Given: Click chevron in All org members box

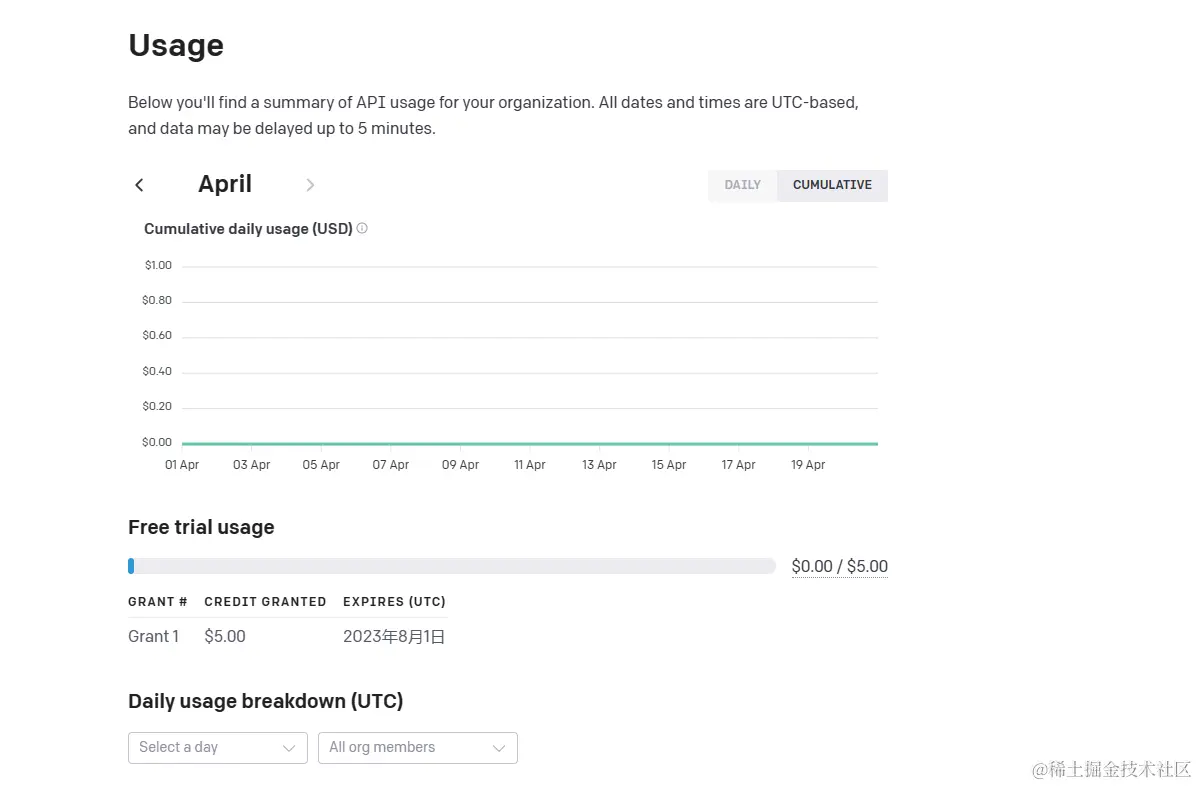Looking at the screenshot, I should [x=499, y=748].
